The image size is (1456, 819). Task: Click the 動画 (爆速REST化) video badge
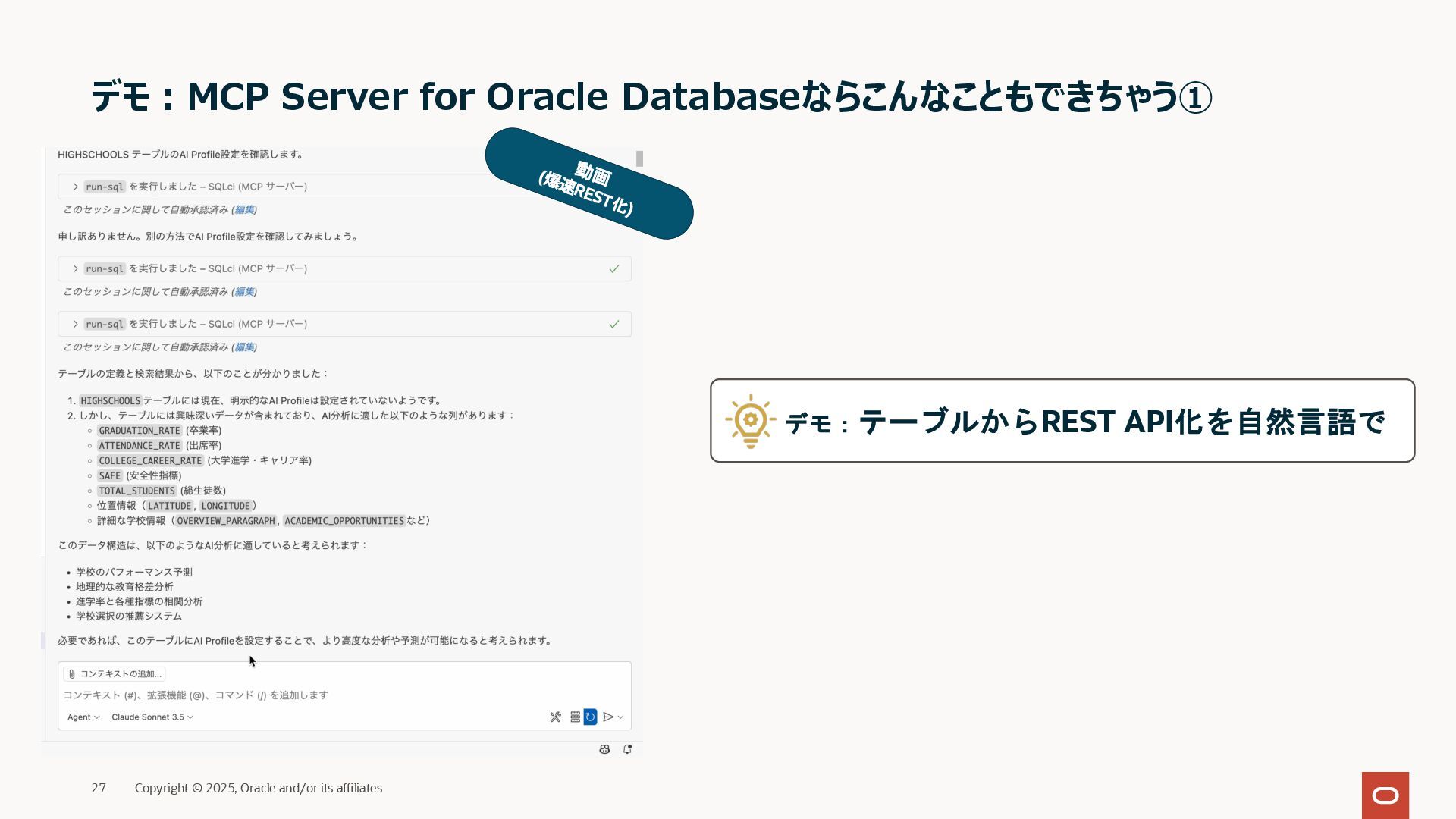point(588,184)
